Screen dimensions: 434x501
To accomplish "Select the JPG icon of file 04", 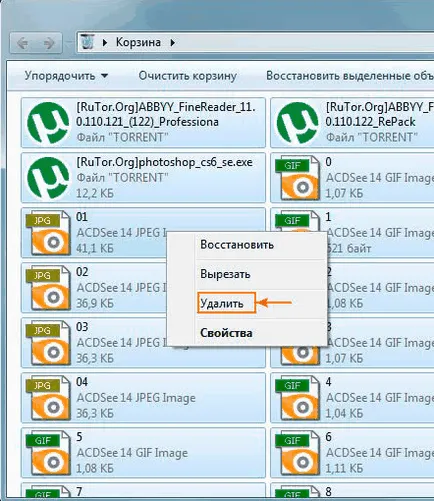I will pyautogui.click(x=48, y=398).
